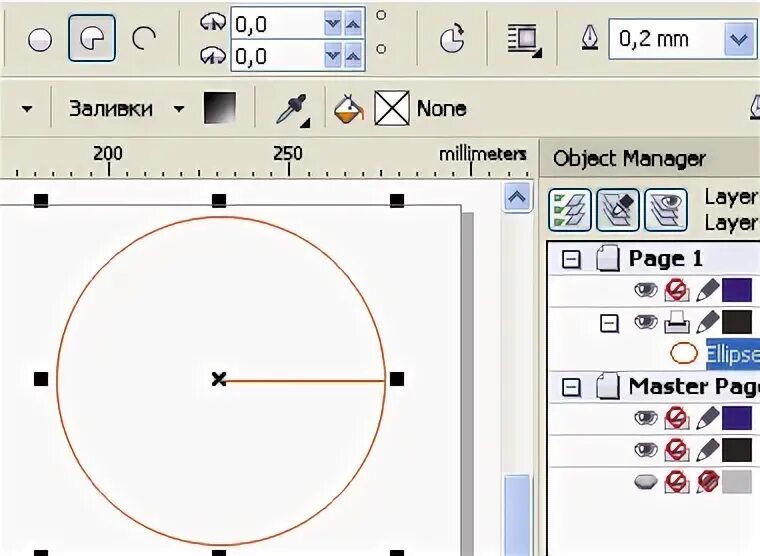Viewport: 760px width, 556px height.
Task: Increase the starting angle with up arrow
Action: point(353,24)
